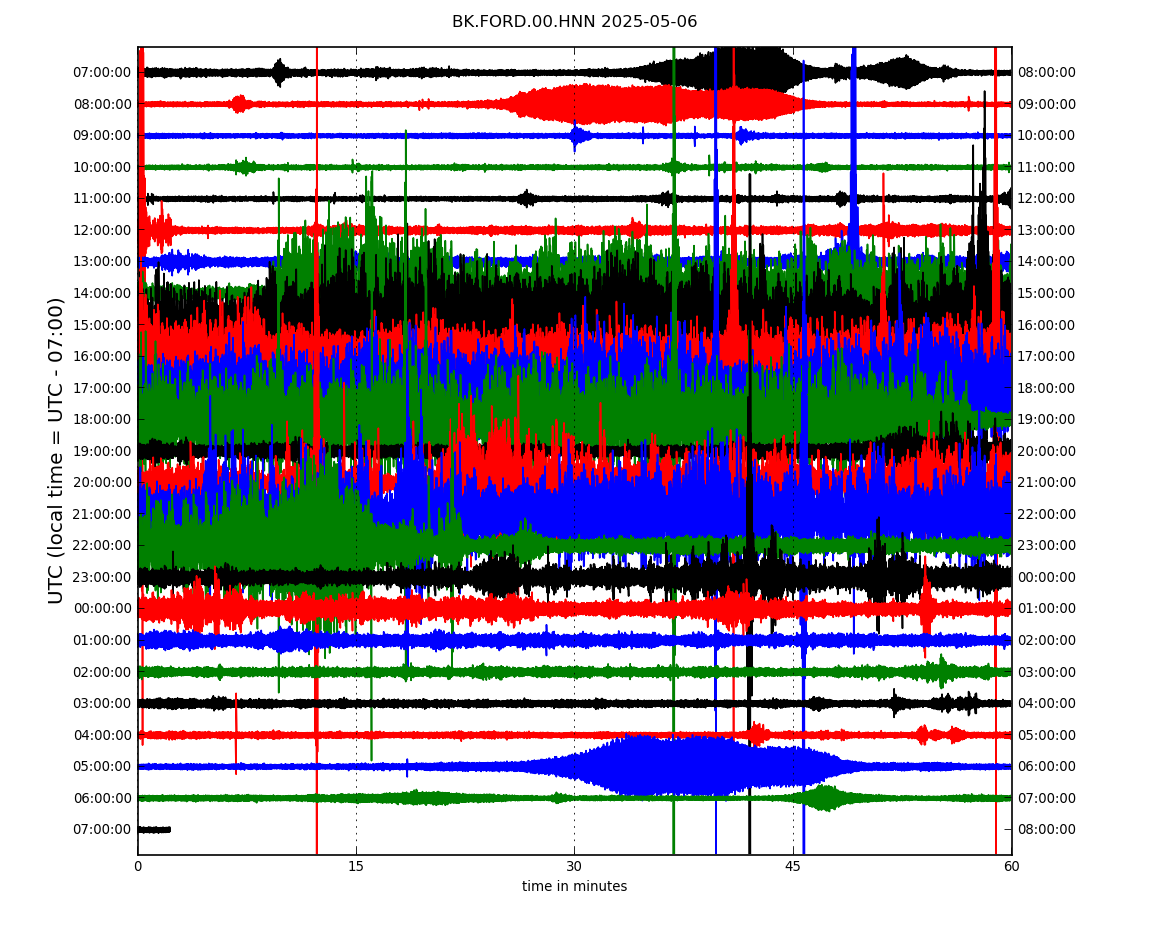Viewport: 1150px width, 950px height.
Task: Click the right 12:00:00 local time label
Action: [1047, 199]
